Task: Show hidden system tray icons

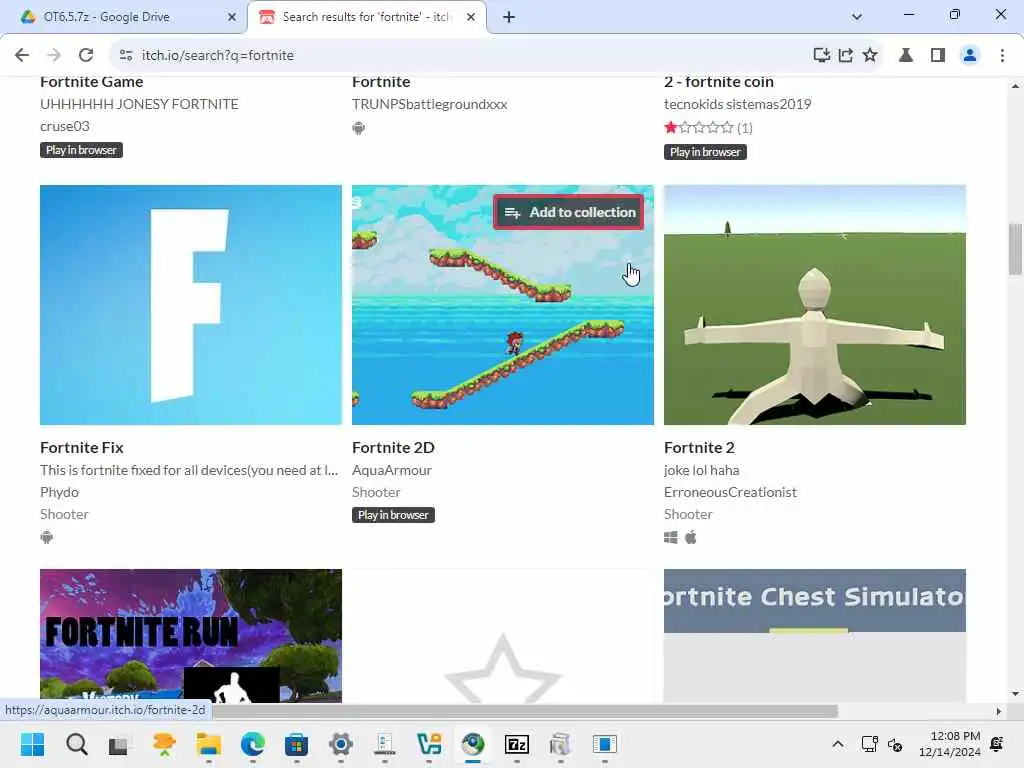Action: point(838,744)
